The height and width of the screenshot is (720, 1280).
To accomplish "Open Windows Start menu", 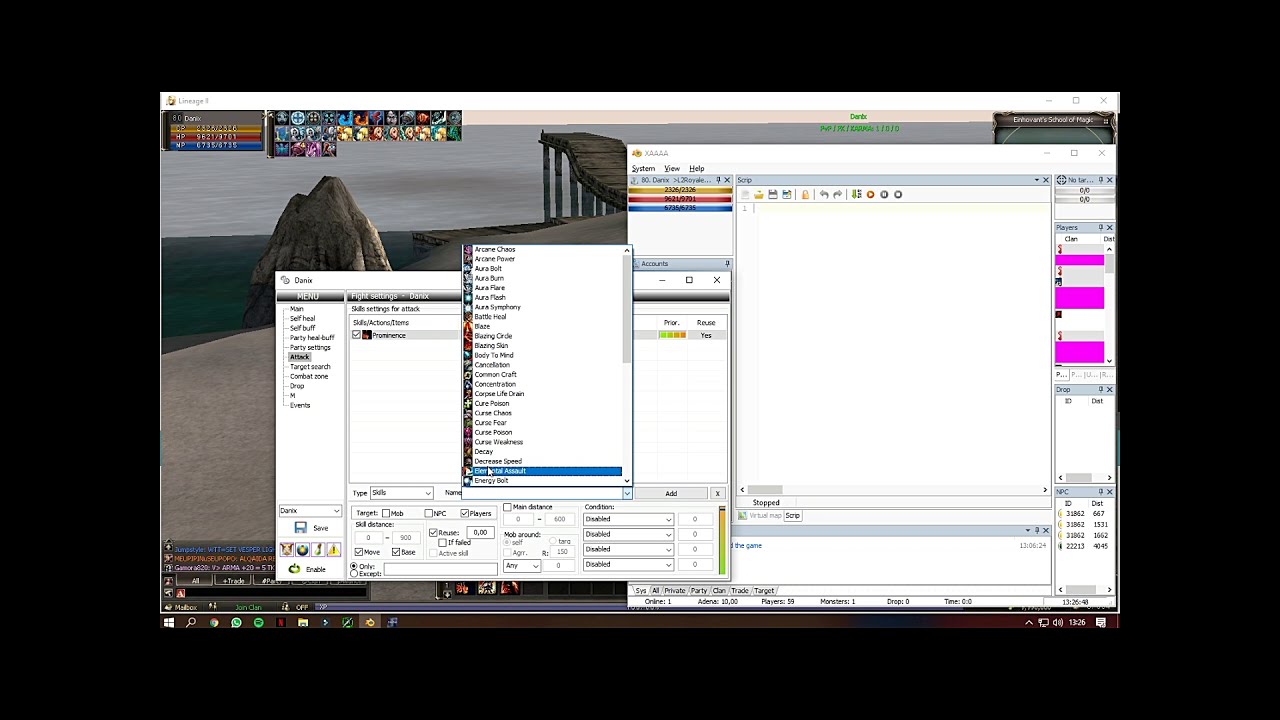I will [168, 622].
